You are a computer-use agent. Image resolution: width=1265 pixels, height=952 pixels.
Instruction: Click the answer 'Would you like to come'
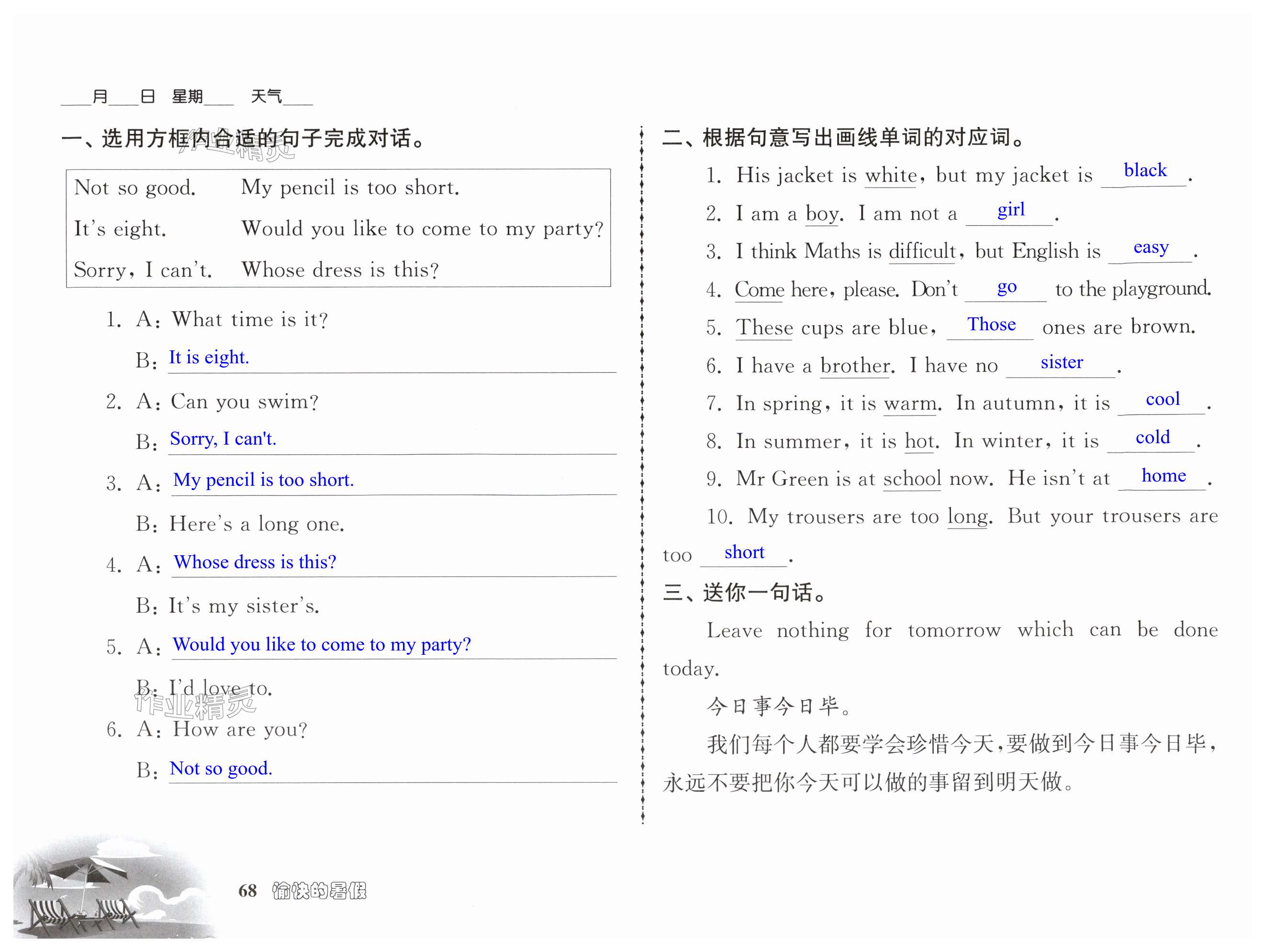322,644
